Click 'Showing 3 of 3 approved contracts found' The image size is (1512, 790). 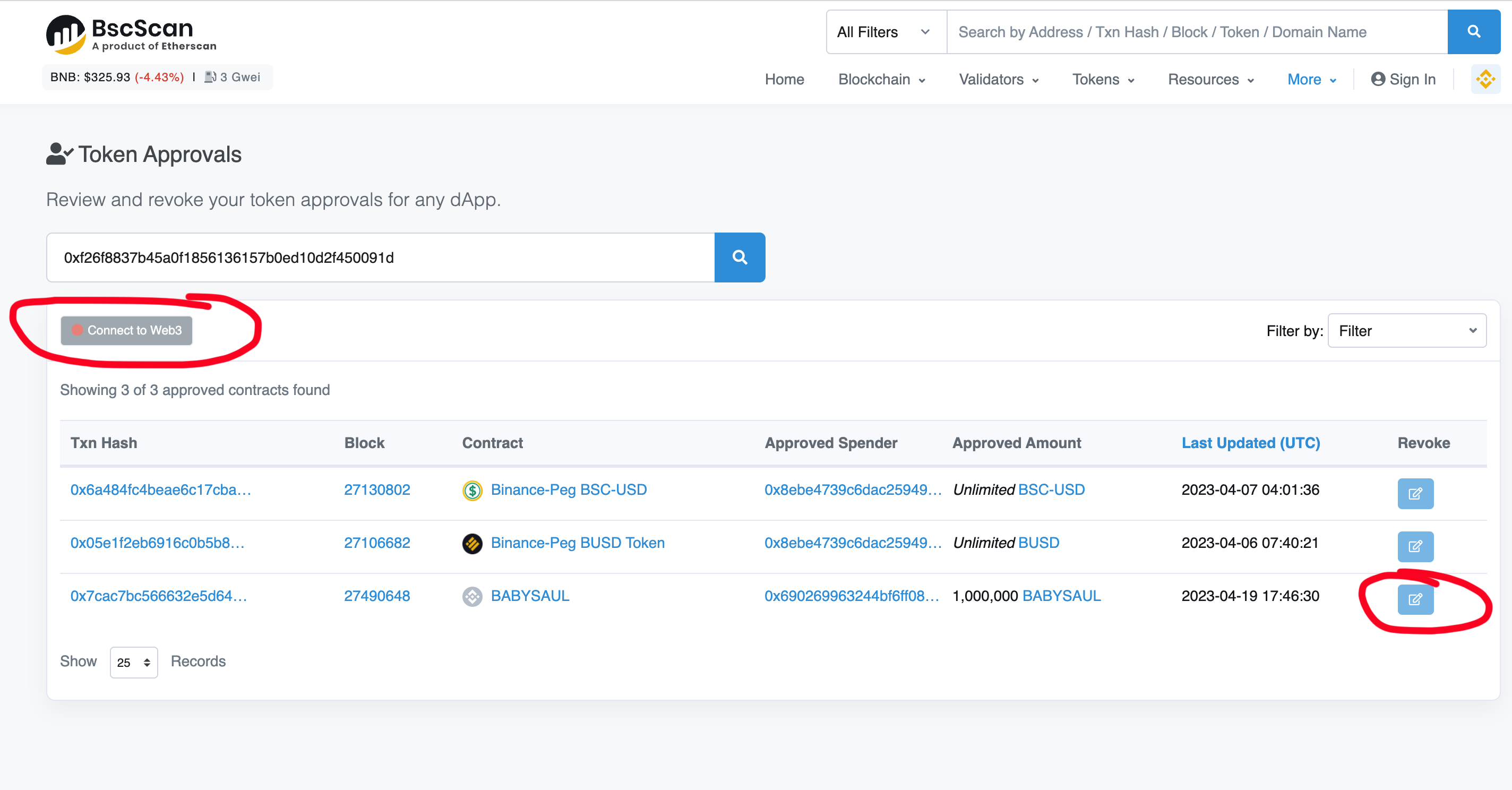point(195,390)
